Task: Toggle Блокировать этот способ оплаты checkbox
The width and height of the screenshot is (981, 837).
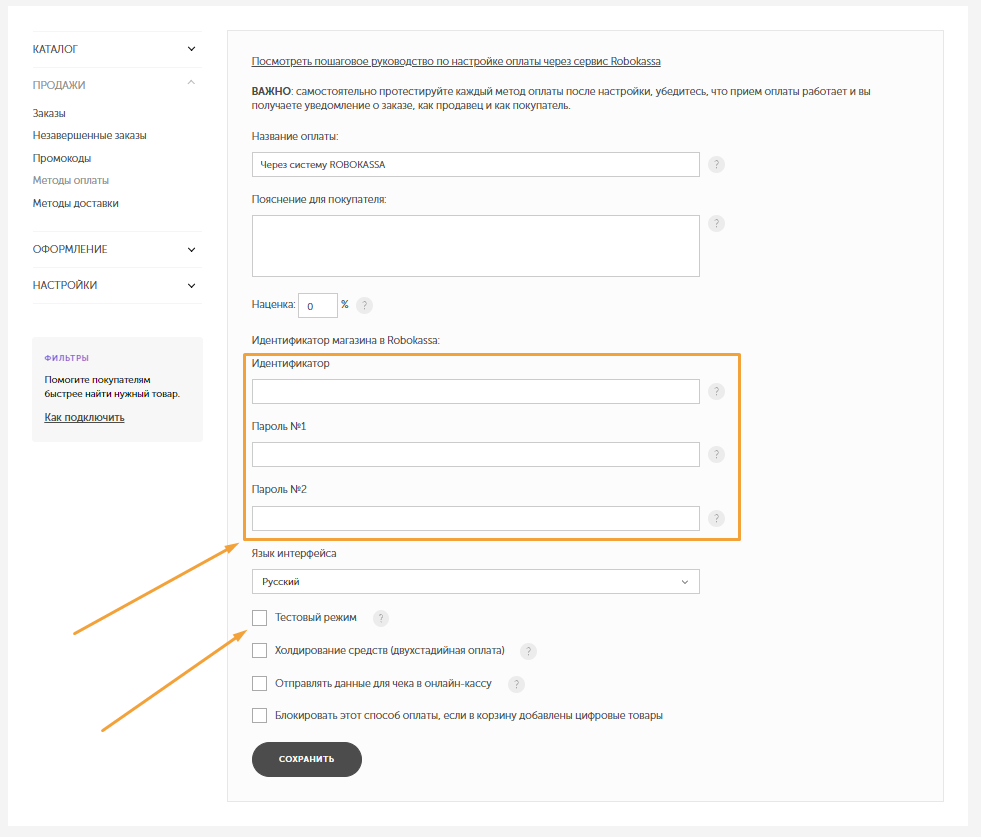Action: 260,716
